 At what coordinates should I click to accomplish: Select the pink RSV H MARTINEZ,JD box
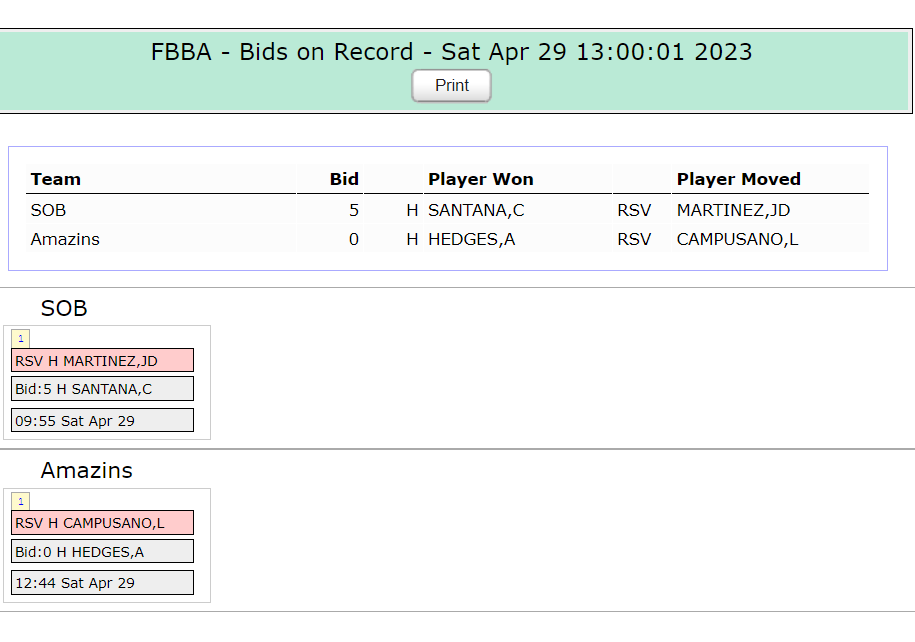102,361
